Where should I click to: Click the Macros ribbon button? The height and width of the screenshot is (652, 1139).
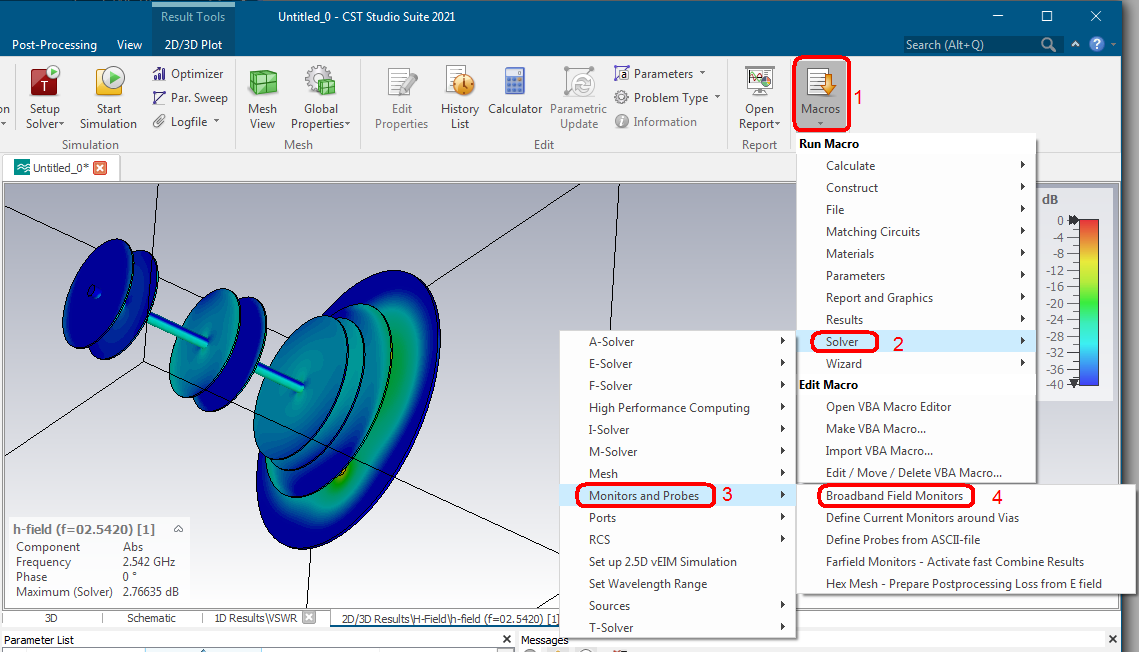[821, 94]
